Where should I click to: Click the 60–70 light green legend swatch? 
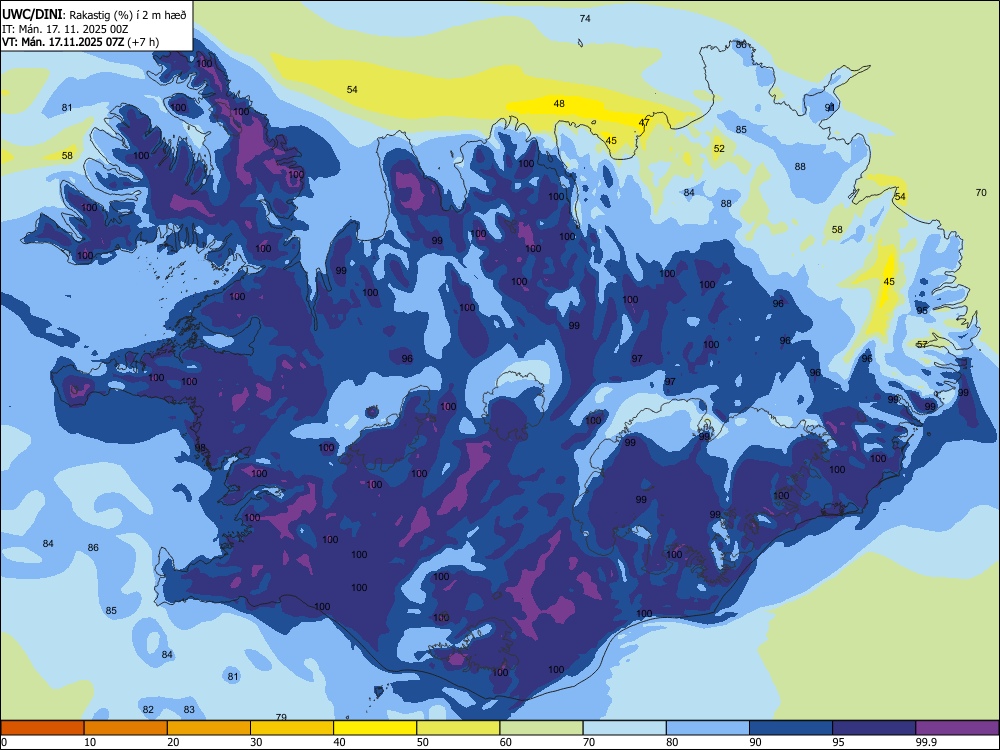[x=541, y=728]
